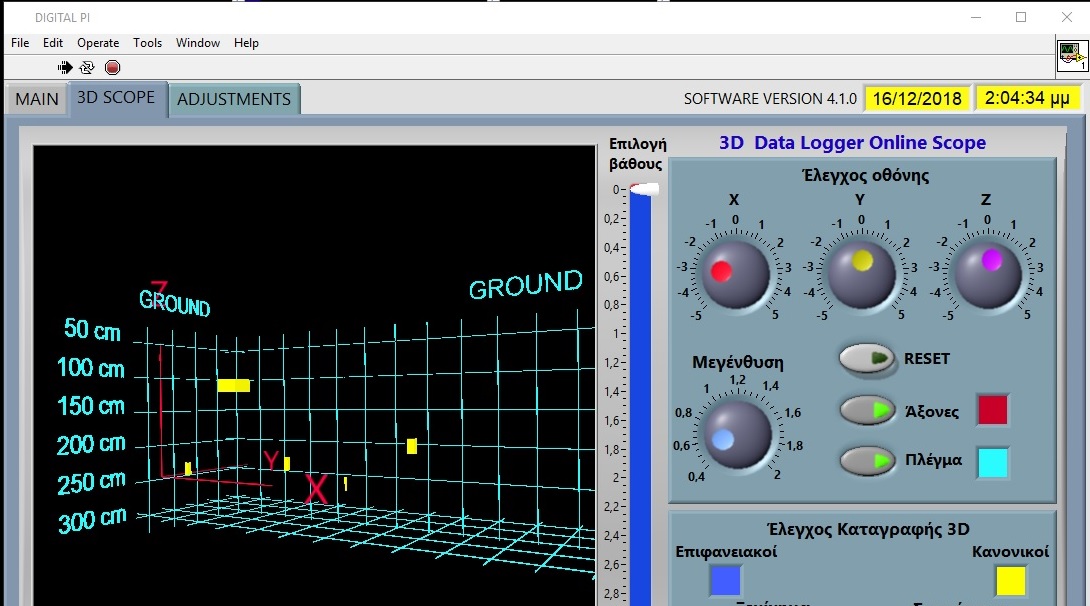Click the red Άξονες color swatch
This screenshot has width=1090, height=606.
993,410
